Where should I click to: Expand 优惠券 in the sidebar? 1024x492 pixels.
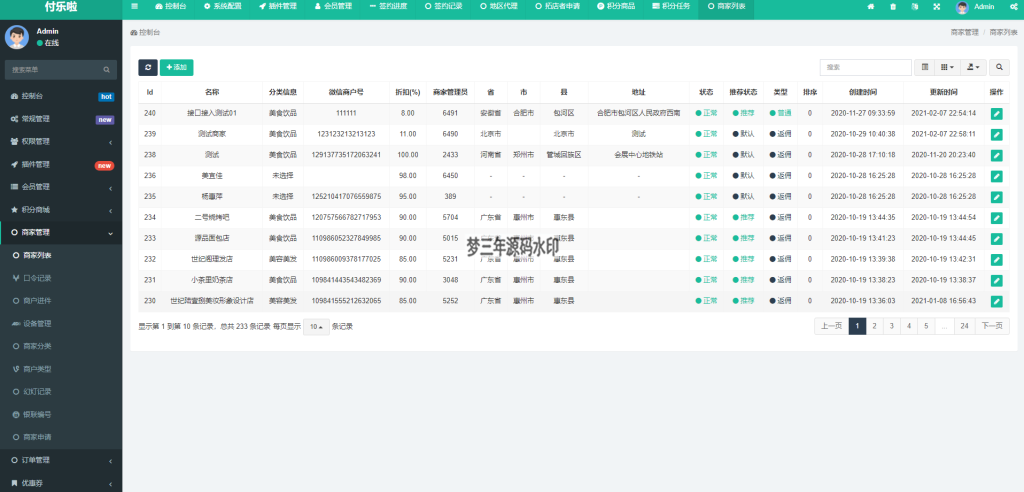(61, 483)
